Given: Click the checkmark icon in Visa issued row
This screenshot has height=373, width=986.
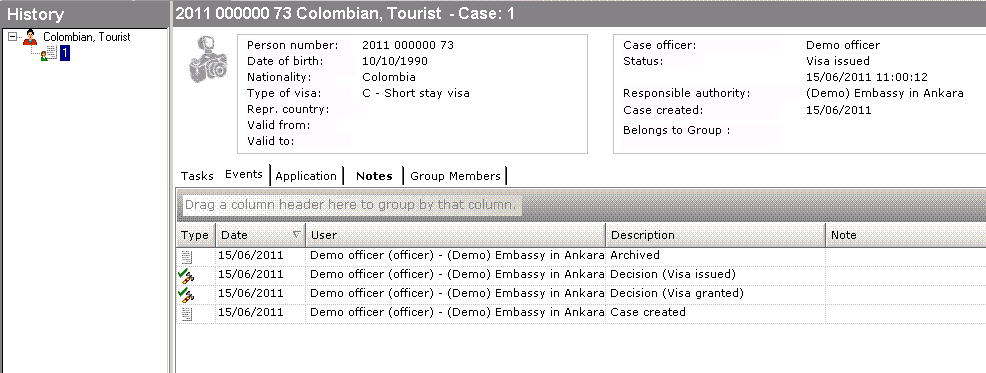Looking at the screenshot, I should 186,275.
